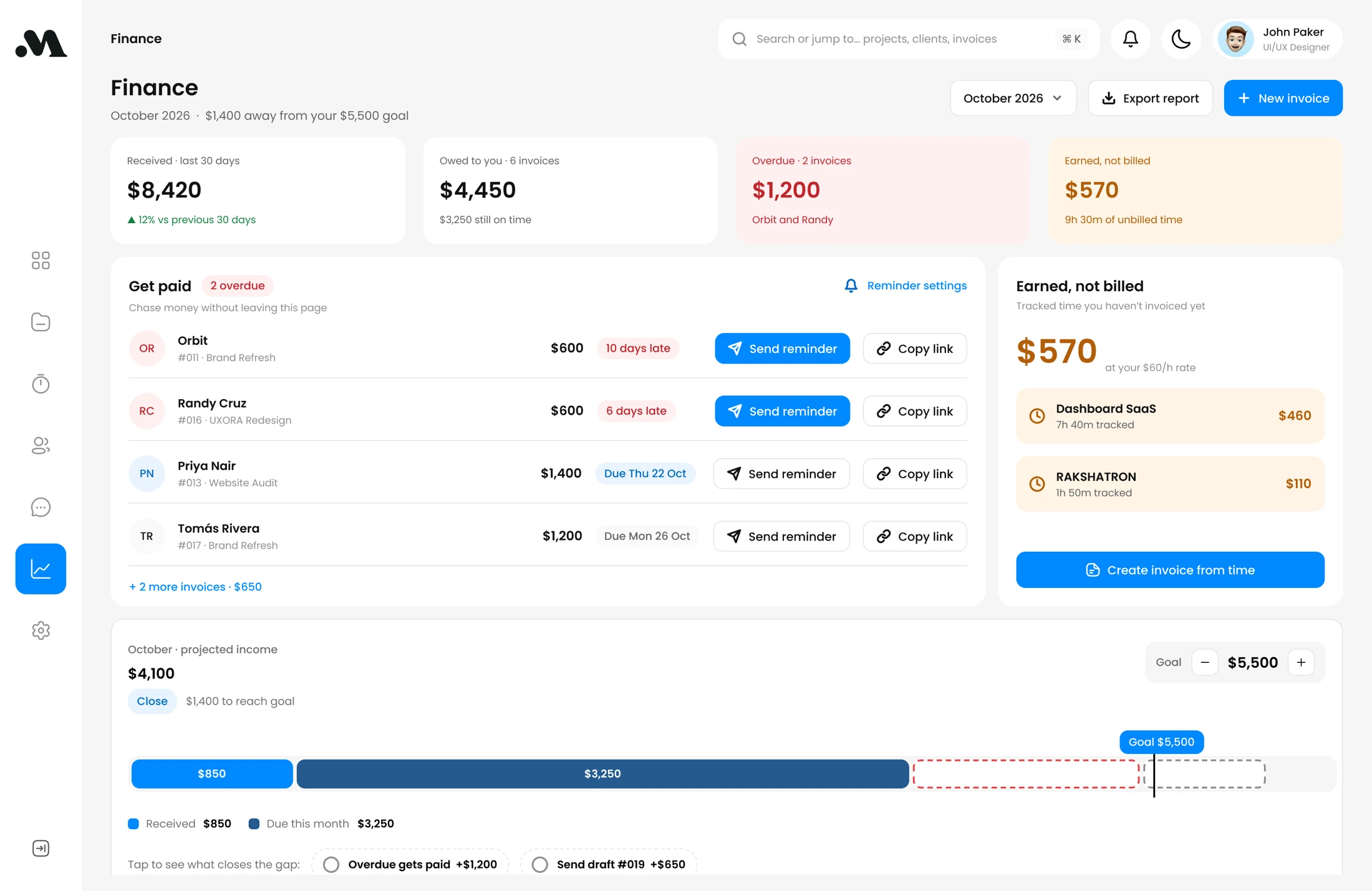Increase the goal with the plus button
The width and height of the screenshot is (1372, 891).
click(1301, 662)
